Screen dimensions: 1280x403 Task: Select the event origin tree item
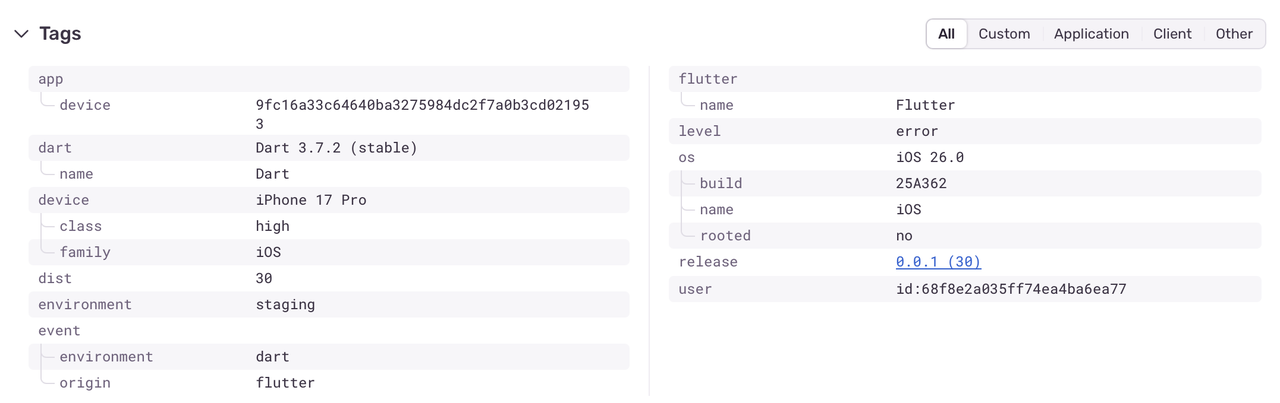coord(85,383)
